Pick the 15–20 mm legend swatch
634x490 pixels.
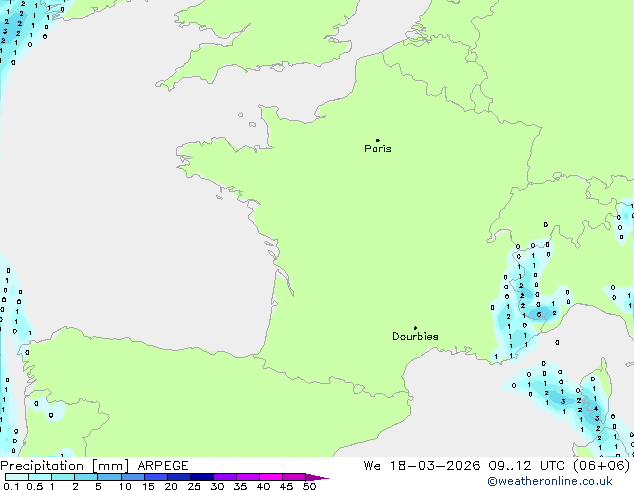click(x=155, y=477)
